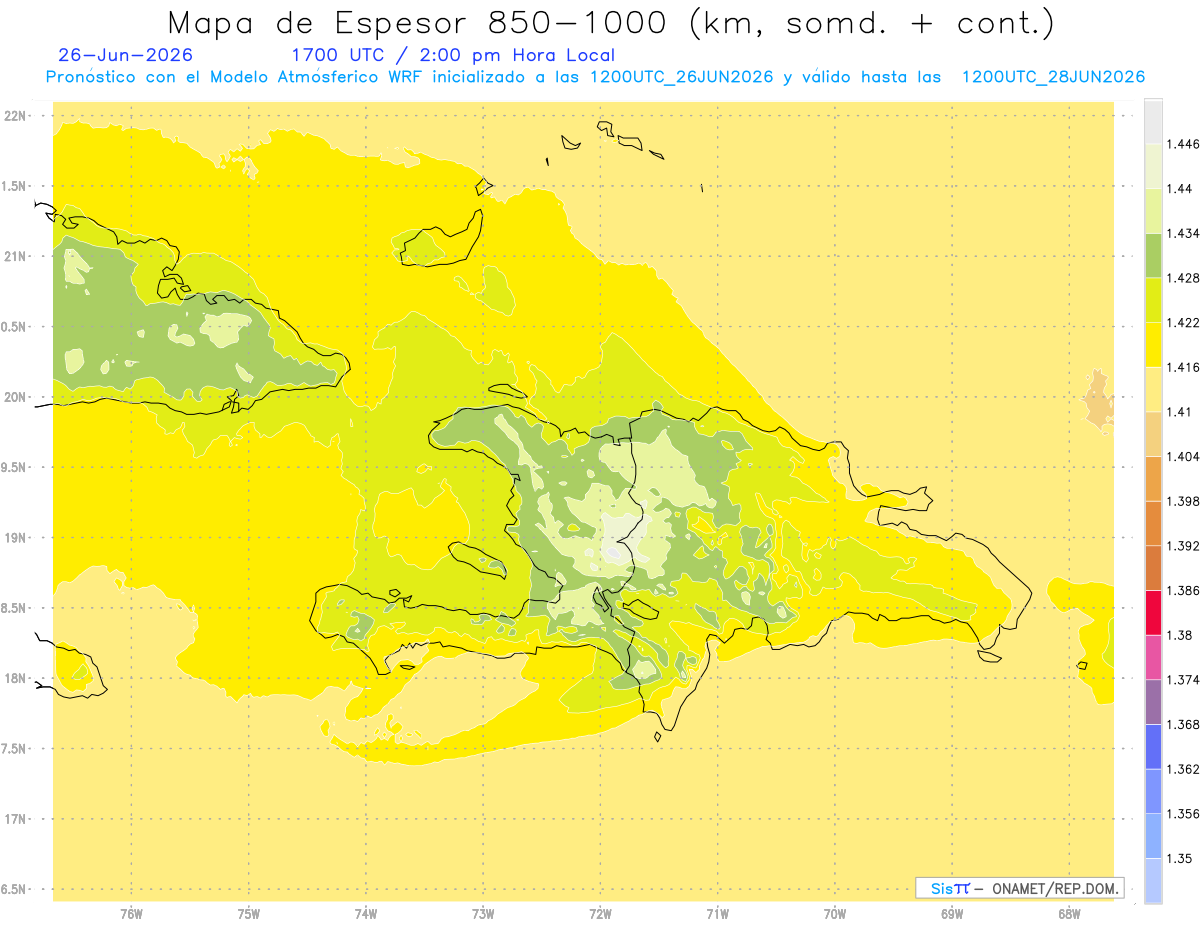Image resolution: width=1200 pixels, height=927 pixels.
Task: Select the '72W' longitude label
Action: pyautogui.click(x=600, y=914)
